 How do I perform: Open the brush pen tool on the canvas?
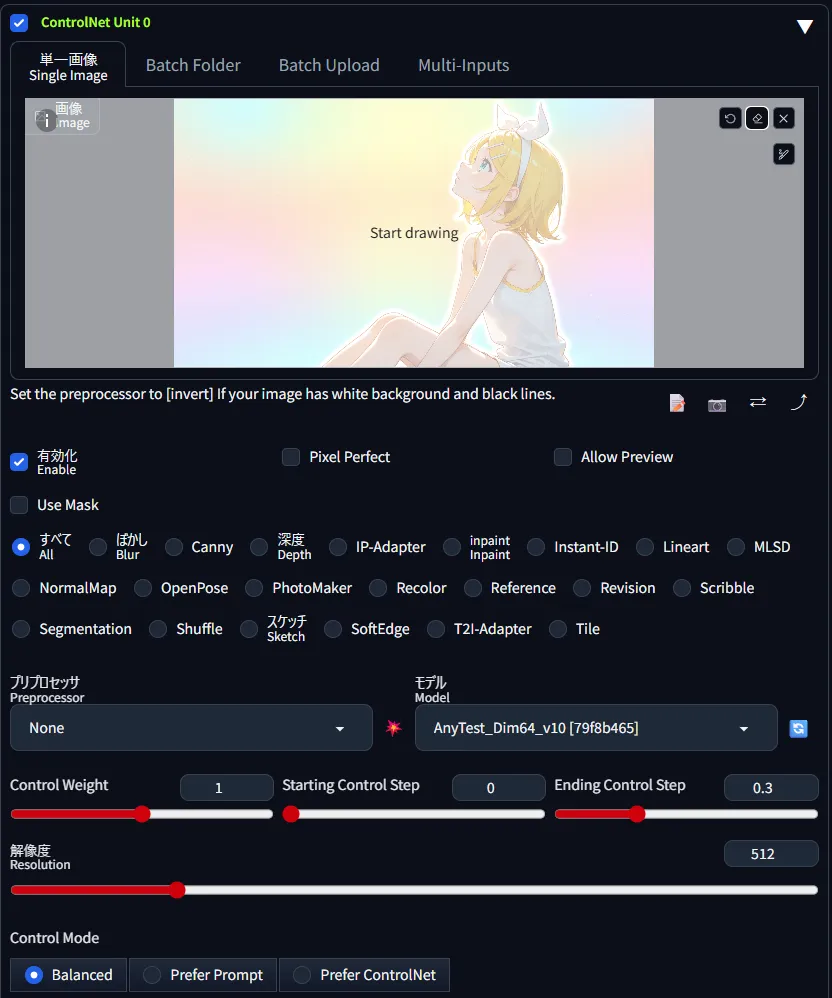784,154
